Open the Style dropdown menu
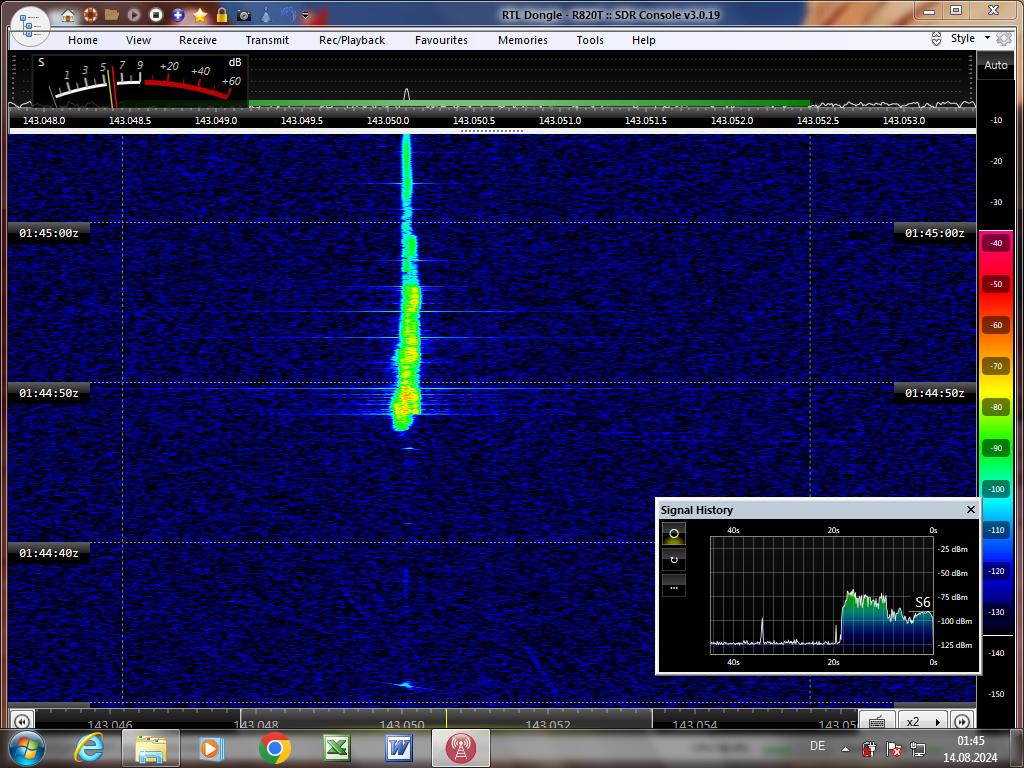The width and height of the screenshot is (1024, 768). 970,38
